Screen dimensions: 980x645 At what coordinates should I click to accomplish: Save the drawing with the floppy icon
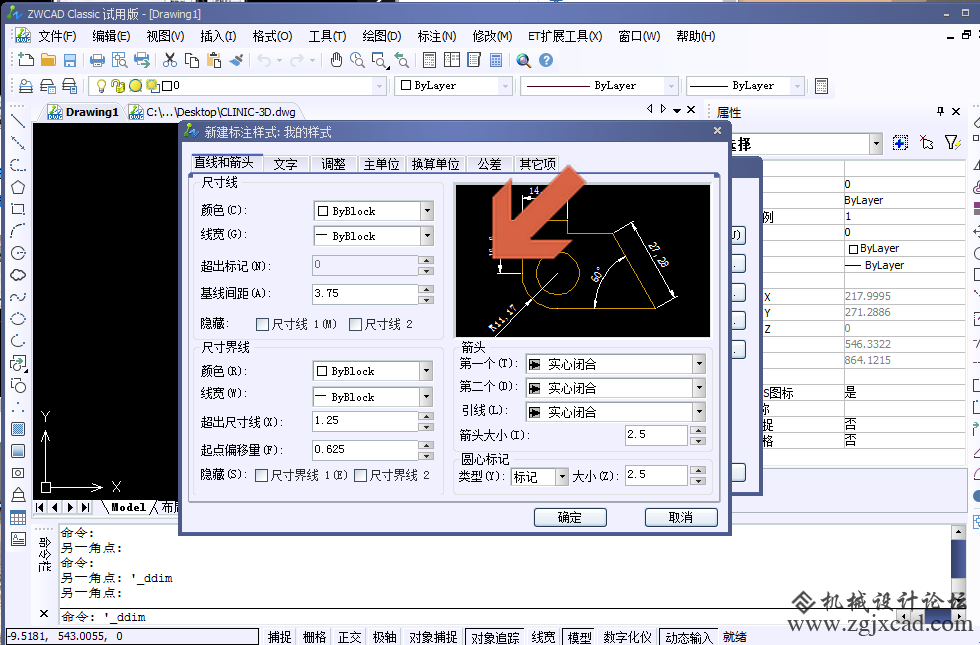(70, 60)
